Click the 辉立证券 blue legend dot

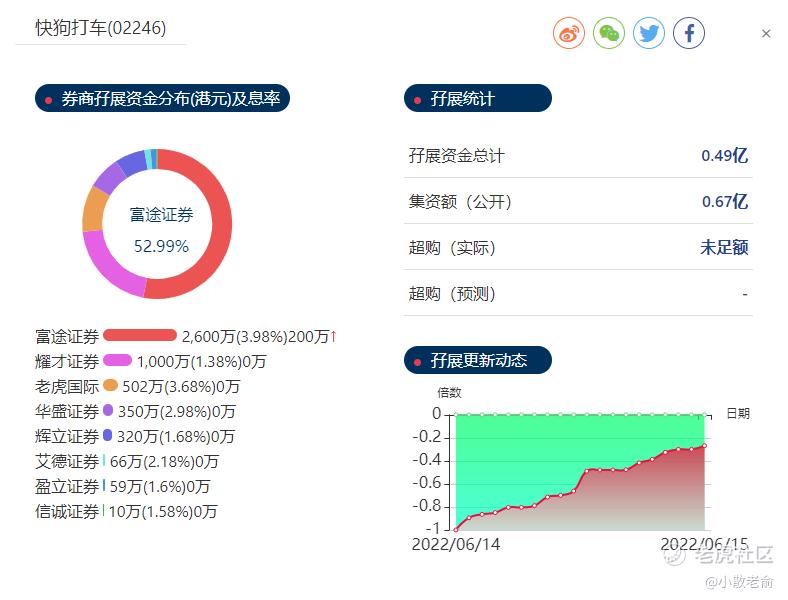107,435
